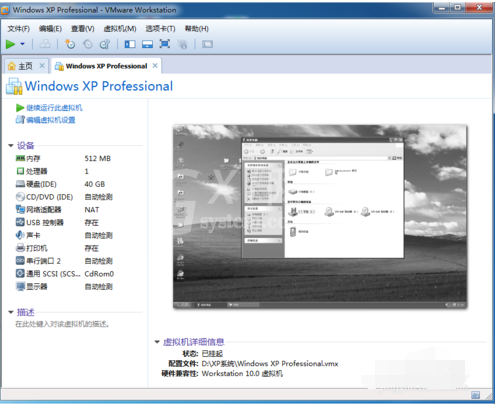Select the 硬盘(IDE) device row

coord(64,184)
